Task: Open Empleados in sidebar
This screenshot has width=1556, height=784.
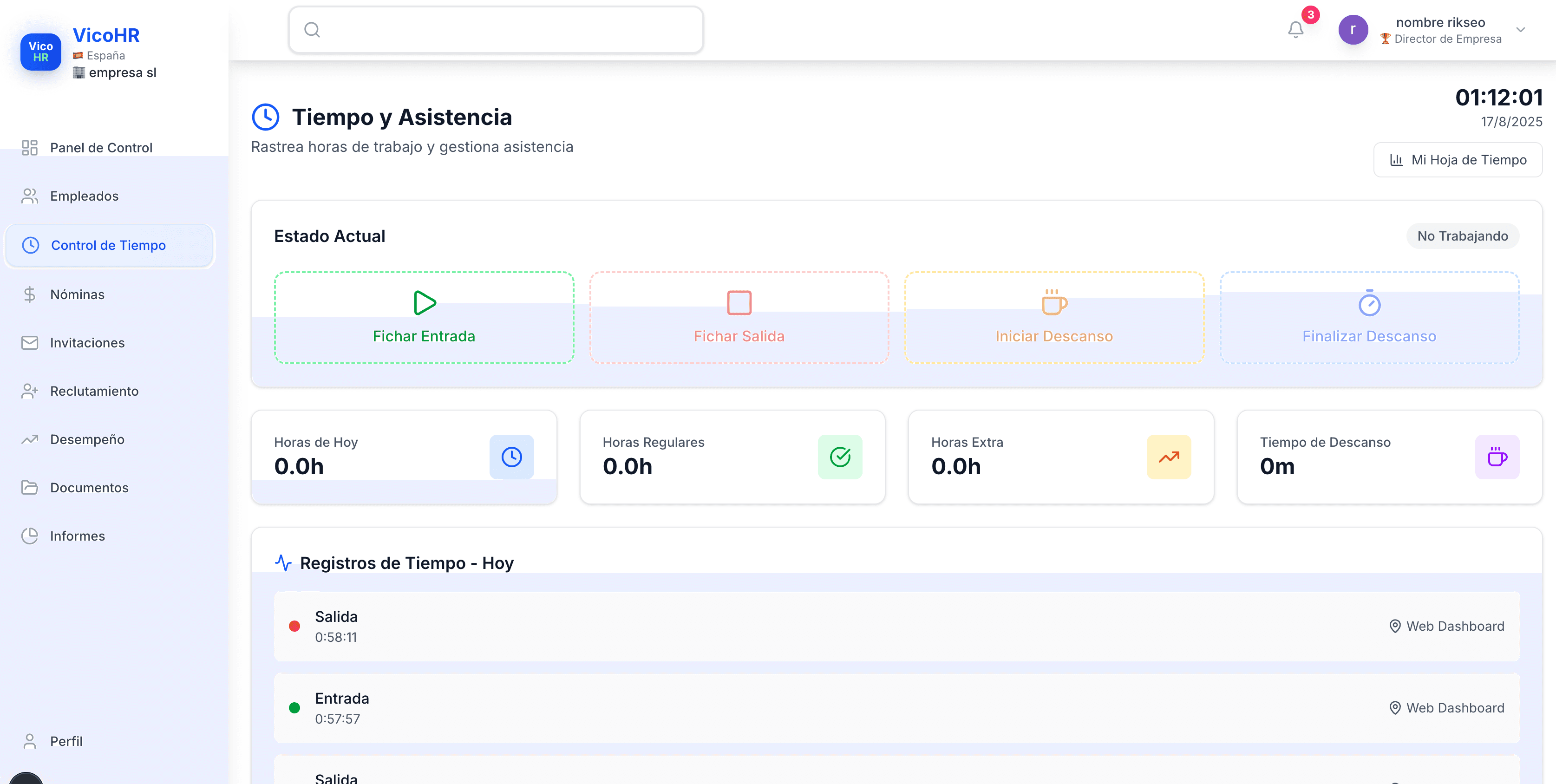Action: [109, 196]
